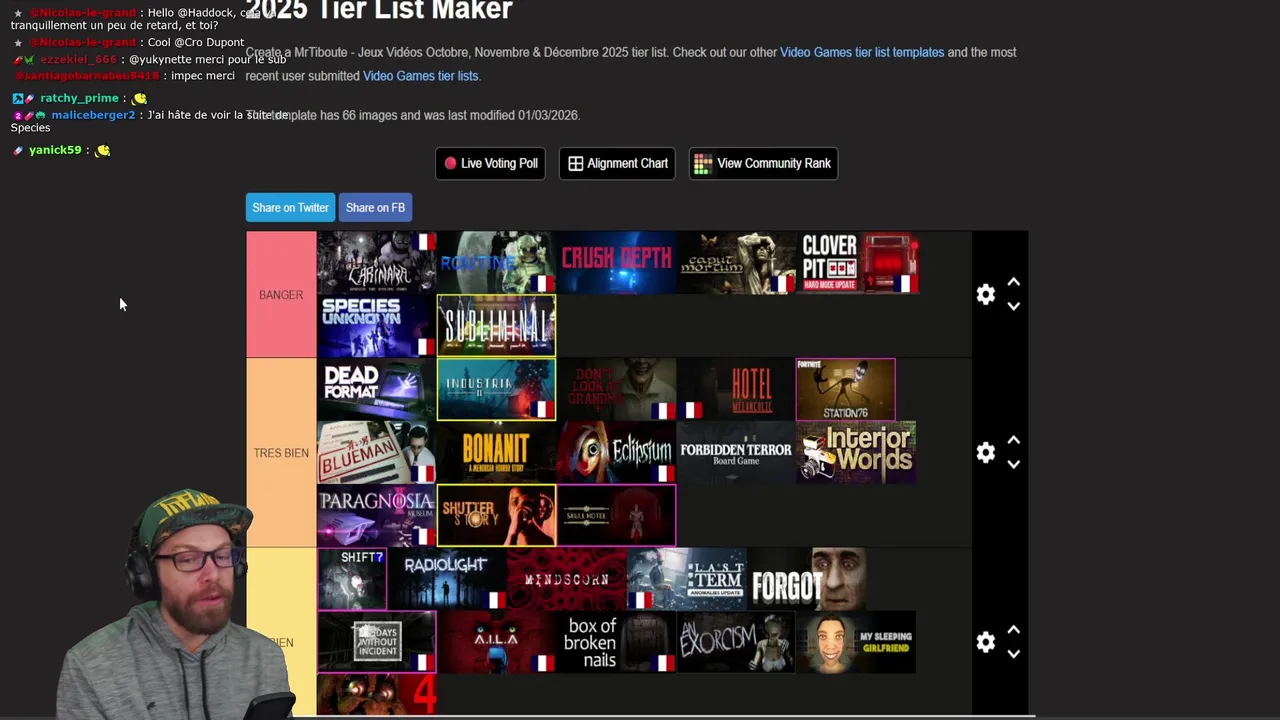Move BANGER tier up with arrow
Screen dimensions: 1280x720
[1013, 282]
